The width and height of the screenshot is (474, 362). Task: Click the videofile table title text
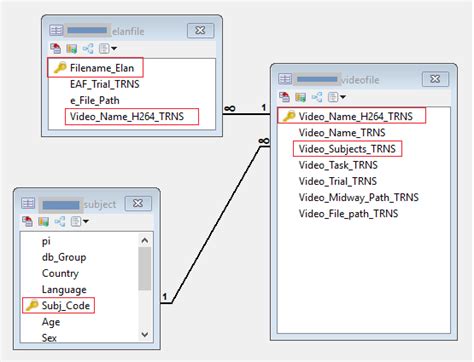pos(360,80)
